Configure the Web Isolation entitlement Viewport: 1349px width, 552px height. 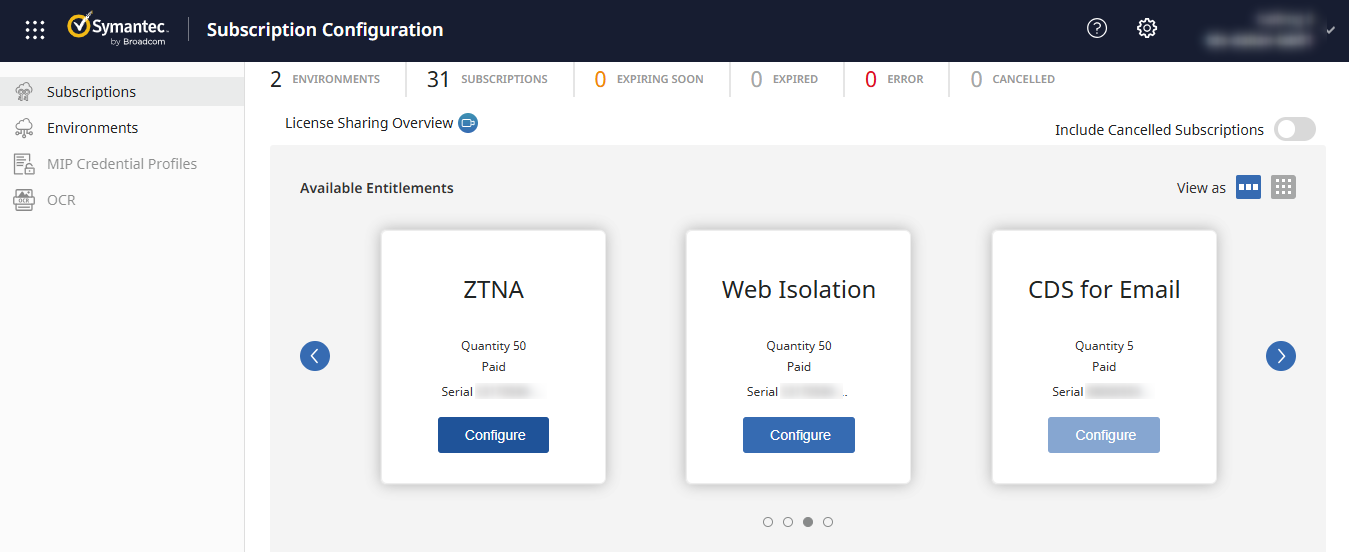coord(799,435)
